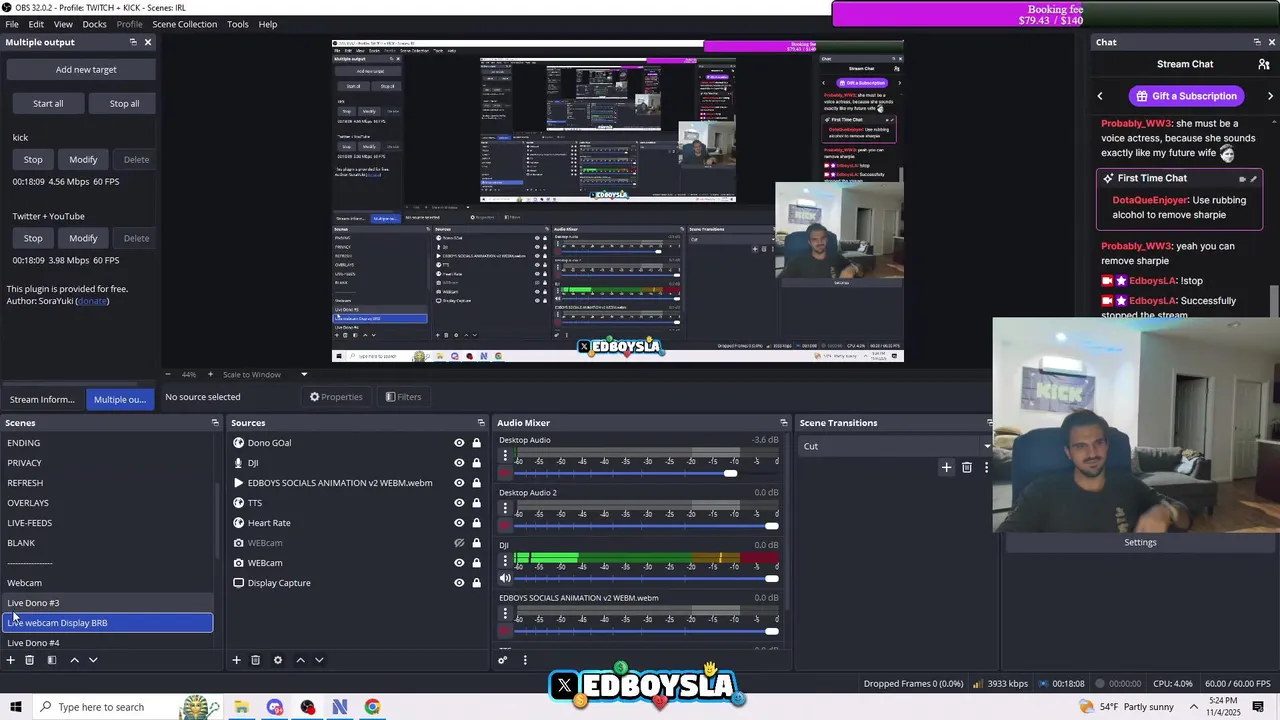Open transition properties three-dot menu
This screenshot has width=1280, height=720.
click(986, 467)
